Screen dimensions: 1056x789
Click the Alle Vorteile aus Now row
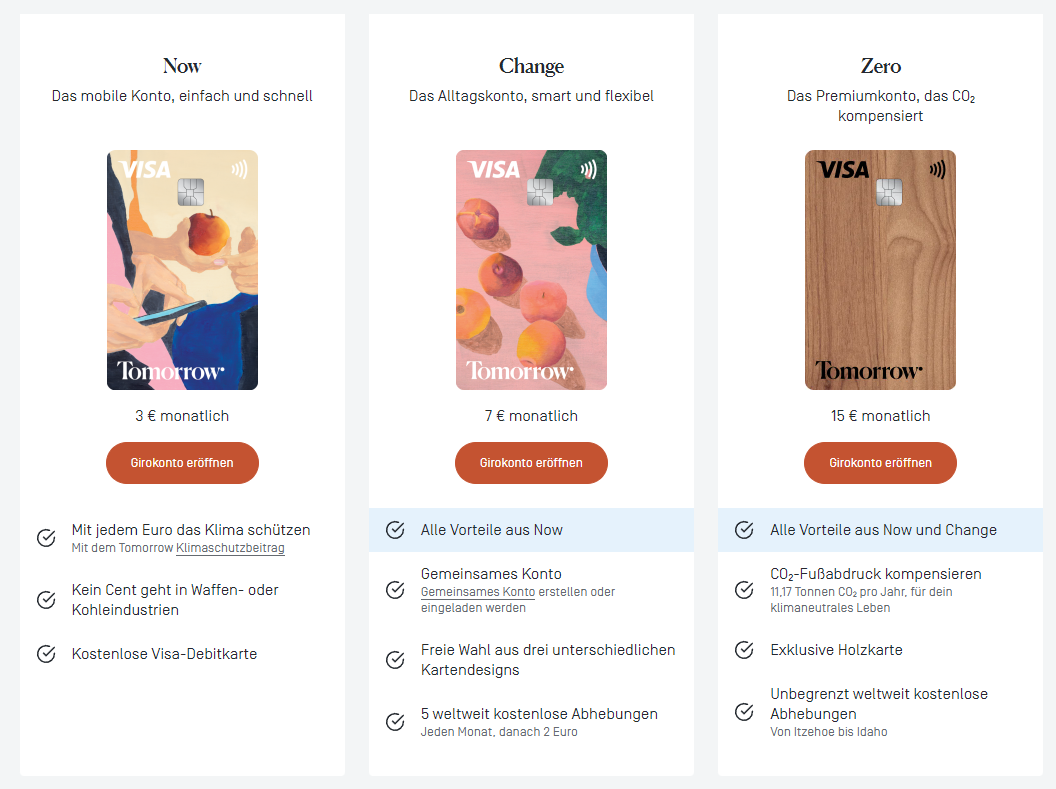point(531,530)
